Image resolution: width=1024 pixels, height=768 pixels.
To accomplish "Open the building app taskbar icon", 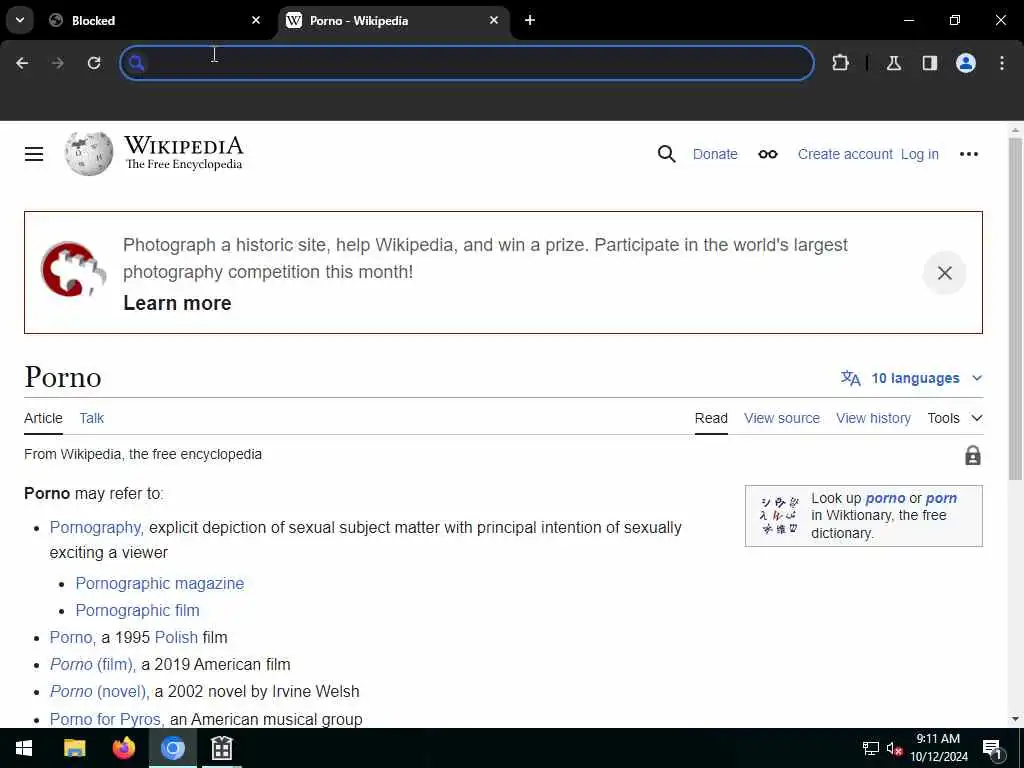I will [x=222, y=748].
